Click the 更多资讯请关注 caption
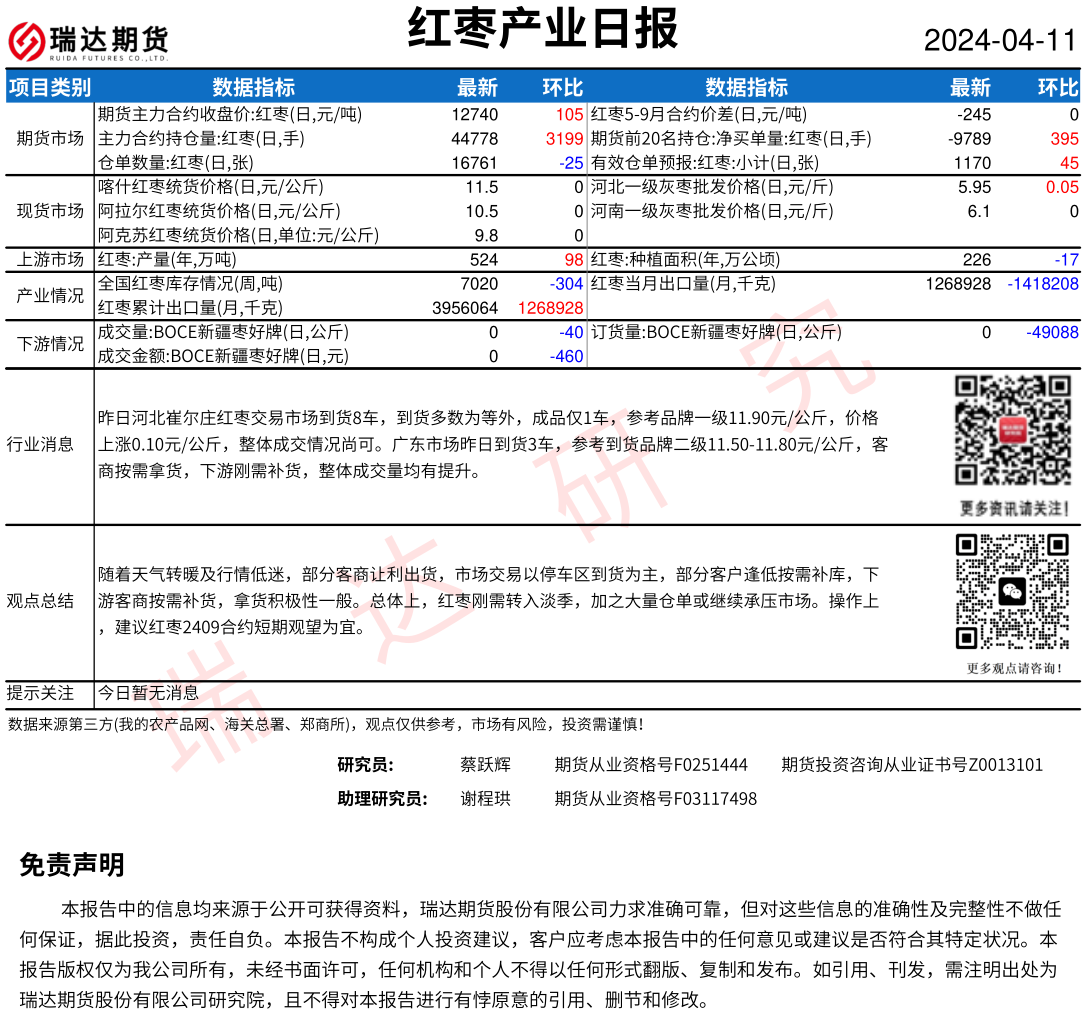The width and height of the screenshot is (1086, 1013). pos(1013,508)
